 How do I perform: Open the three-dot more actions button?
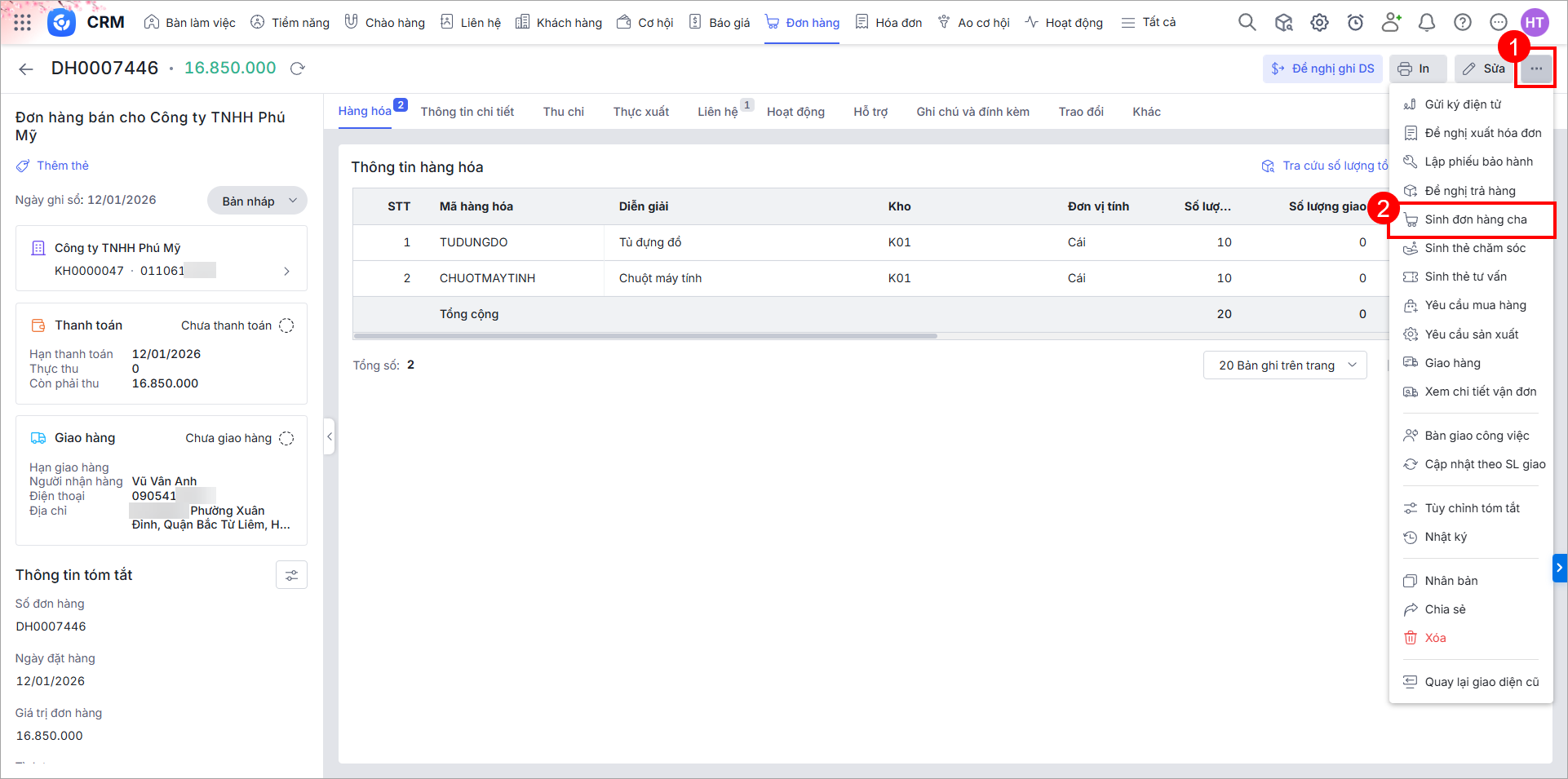point(1536,69)
